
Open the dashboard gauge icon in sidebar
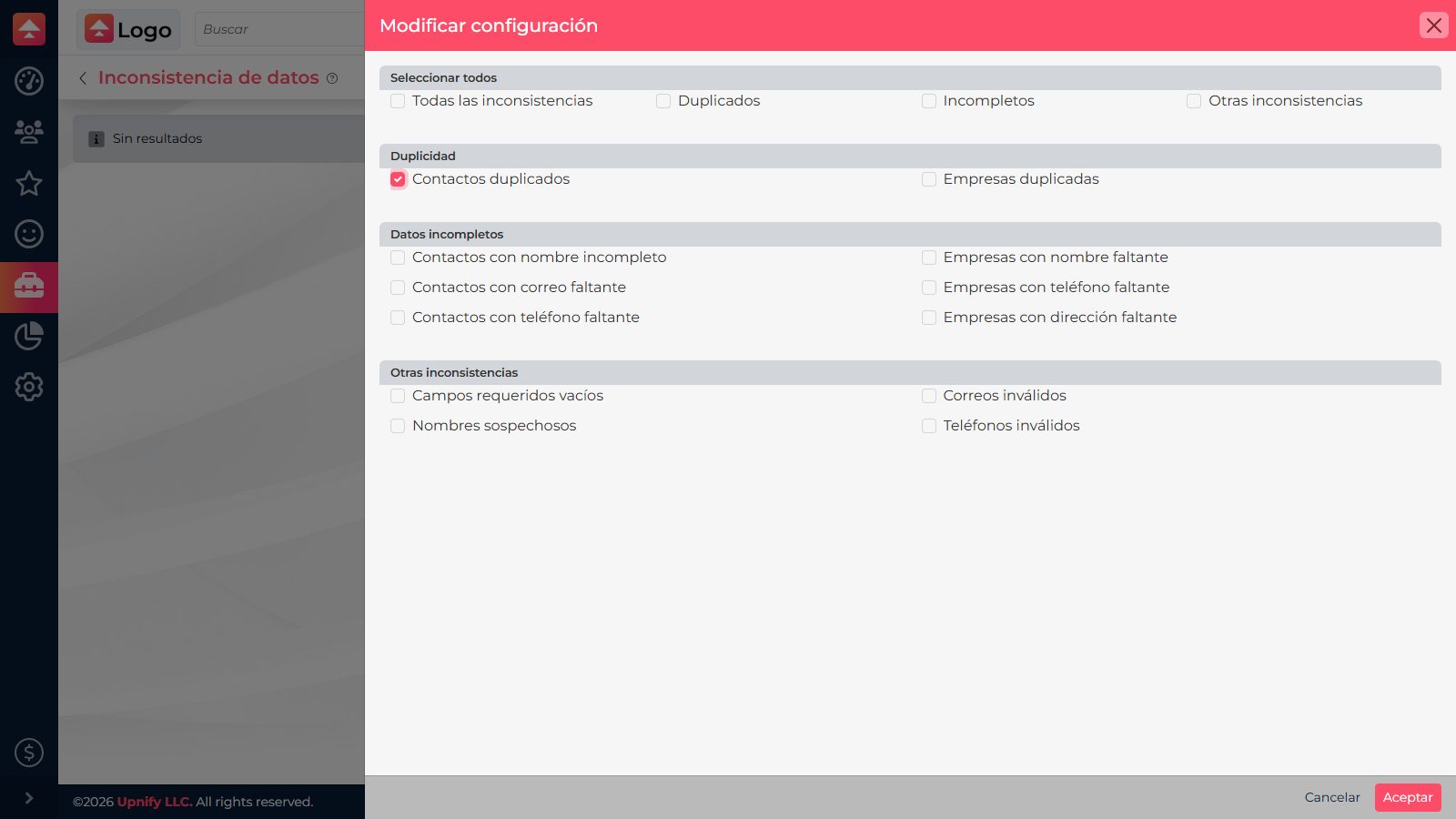coord(29,81)
